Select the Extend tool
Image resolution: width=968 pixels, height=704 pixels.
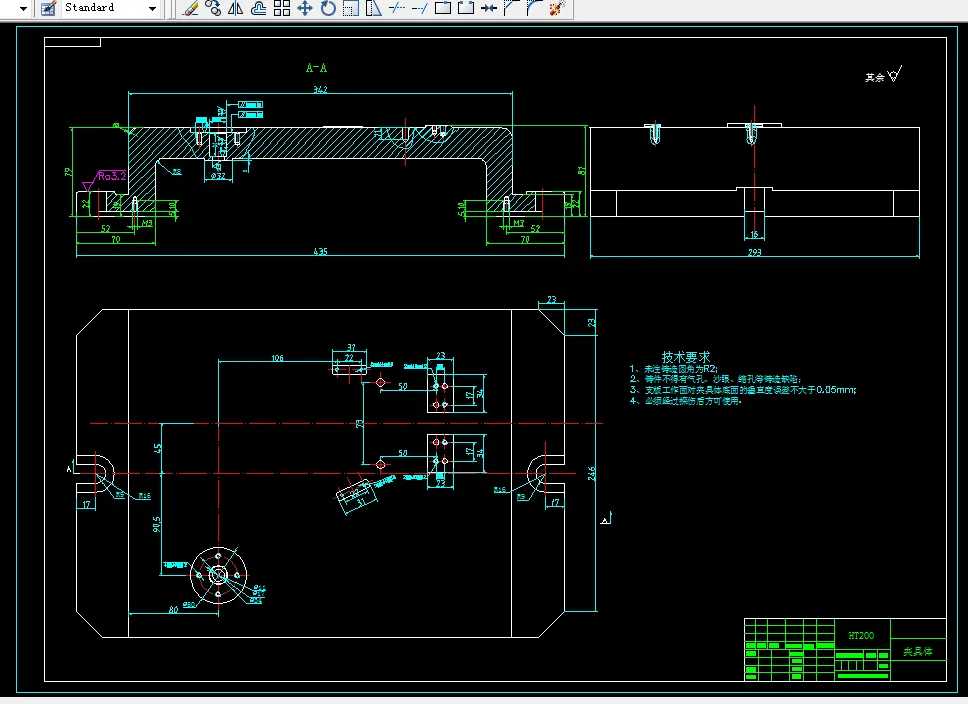tap(420, 8)
